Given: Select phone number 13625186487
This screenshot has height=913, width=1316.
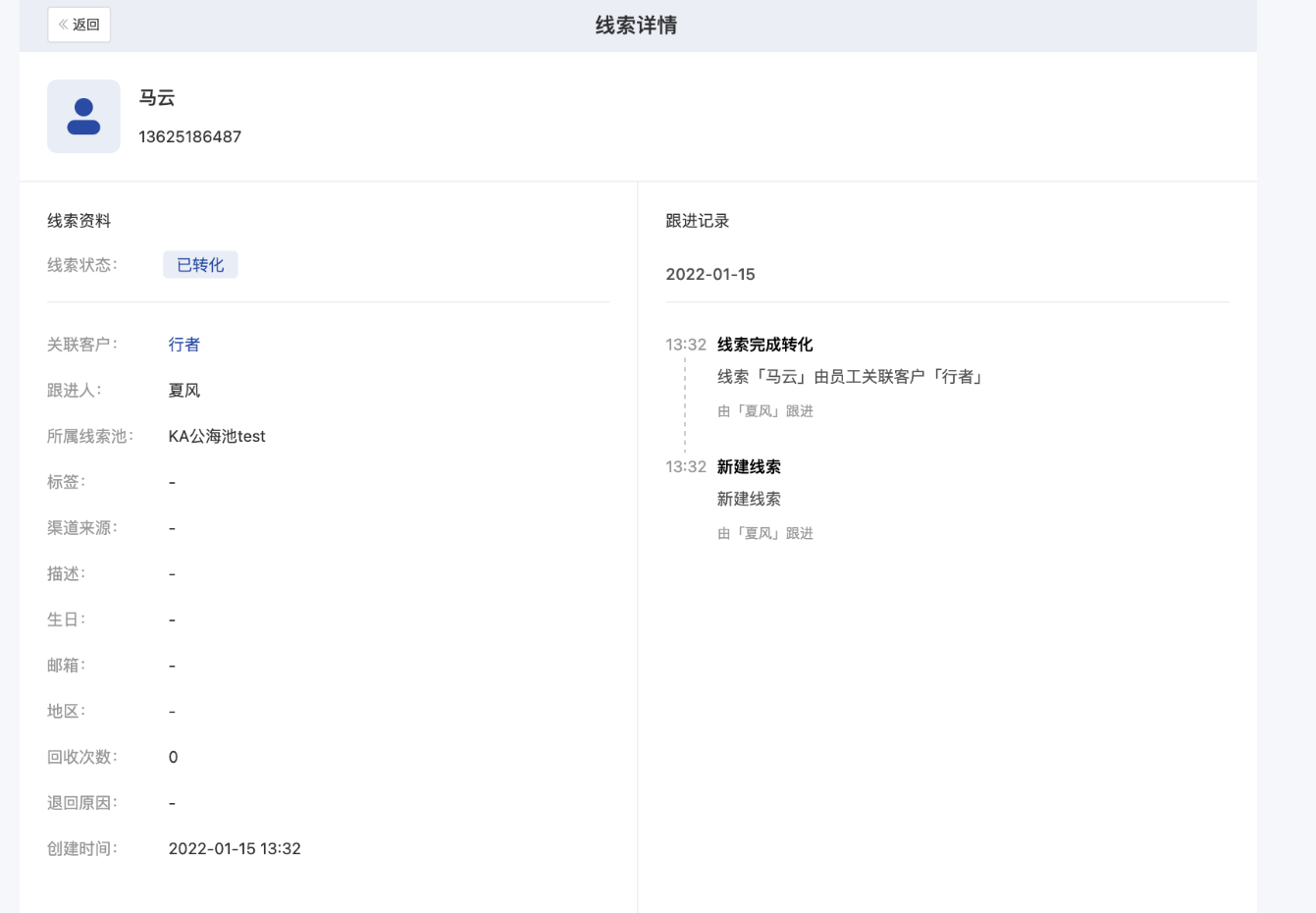Looking at the screenshot, I should tap(190, 136).
